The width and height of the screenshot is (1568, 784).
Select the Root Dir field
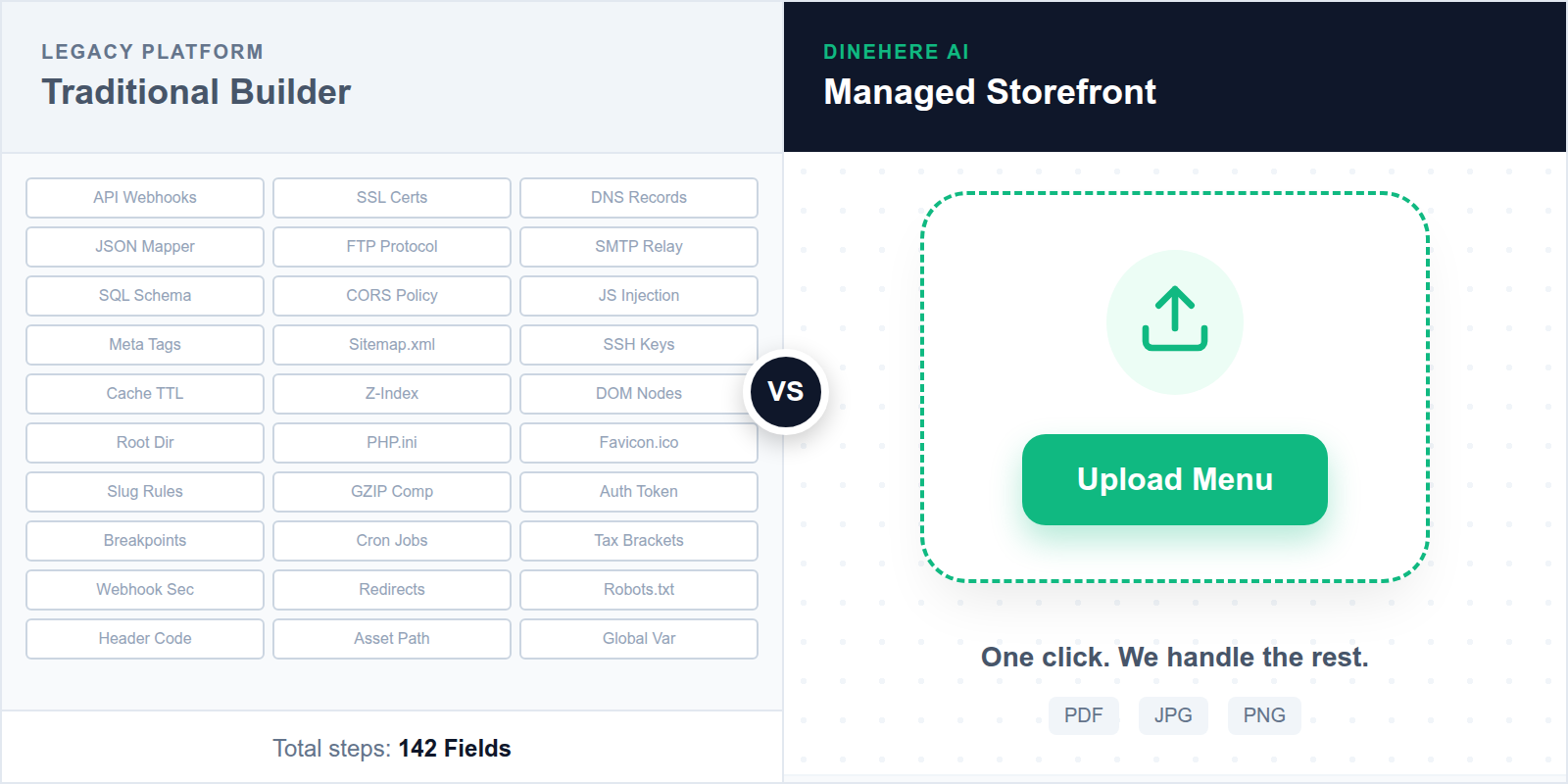145,443
